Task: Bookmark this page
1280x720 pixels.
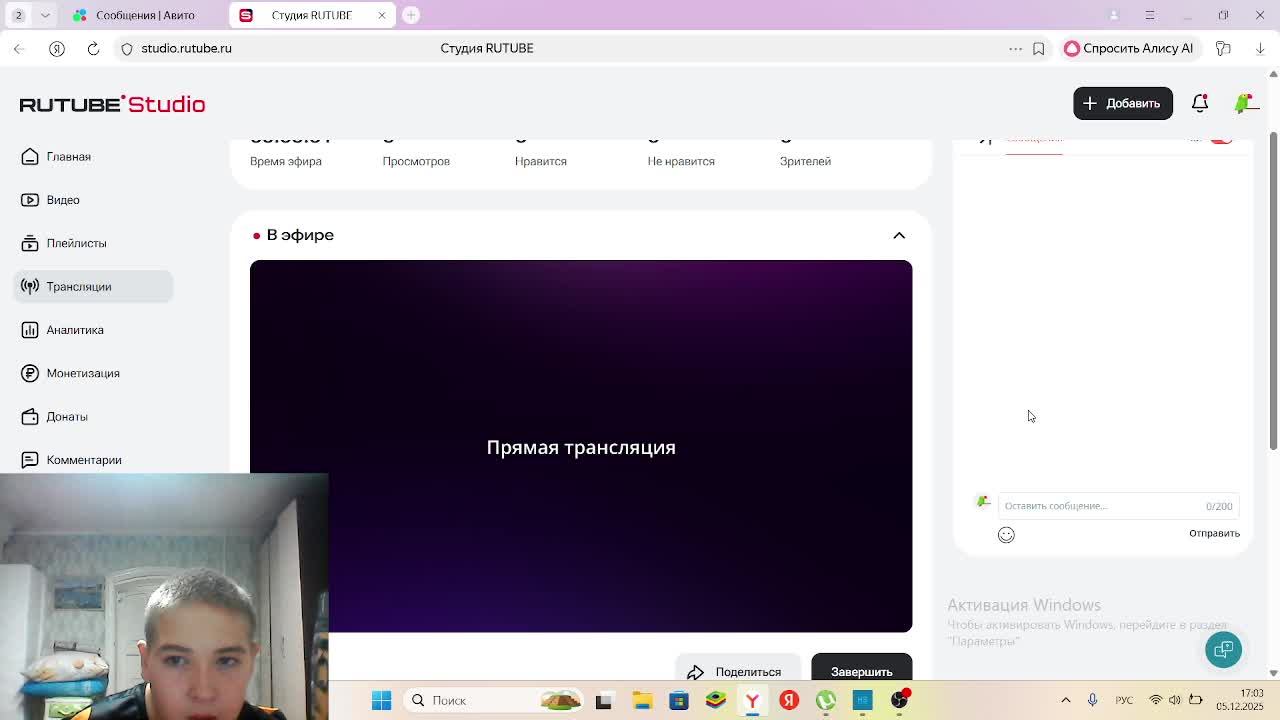Action: coord(1038,48)
